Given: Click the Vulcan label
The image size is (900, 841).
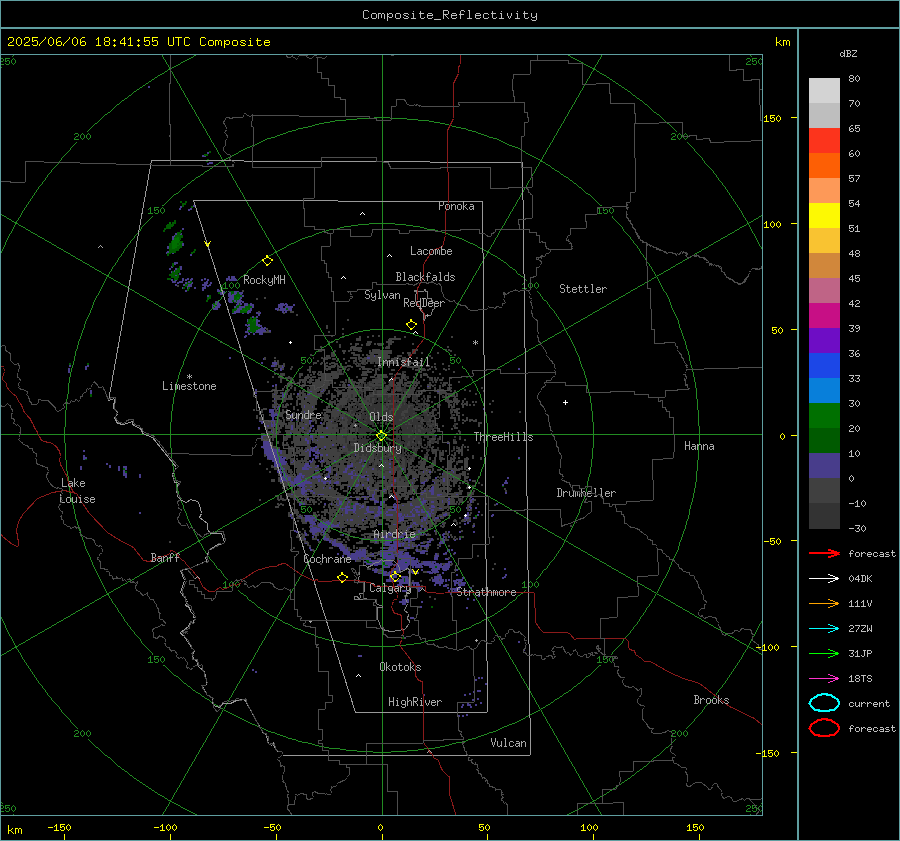Looking at the screenshot, I should click(x=509, y=743).
